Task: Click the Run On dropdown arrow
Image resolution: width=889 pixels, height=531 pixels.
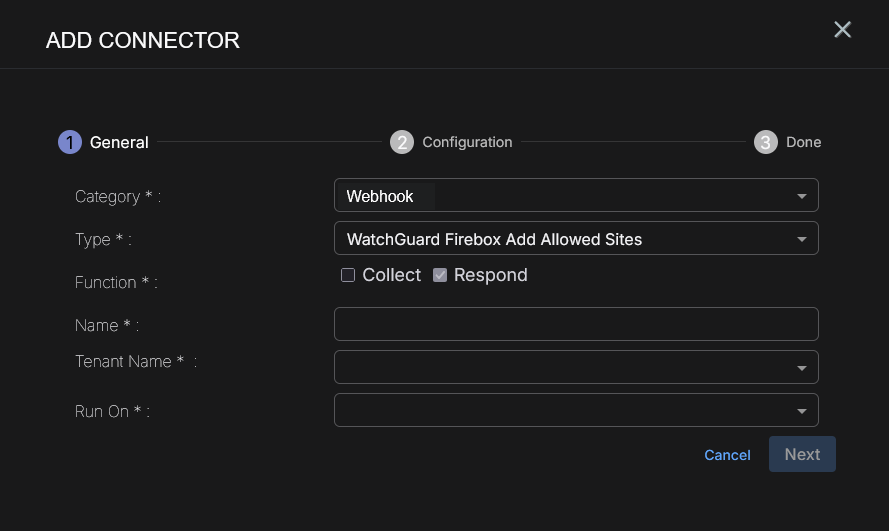Action: coord(801,411)
